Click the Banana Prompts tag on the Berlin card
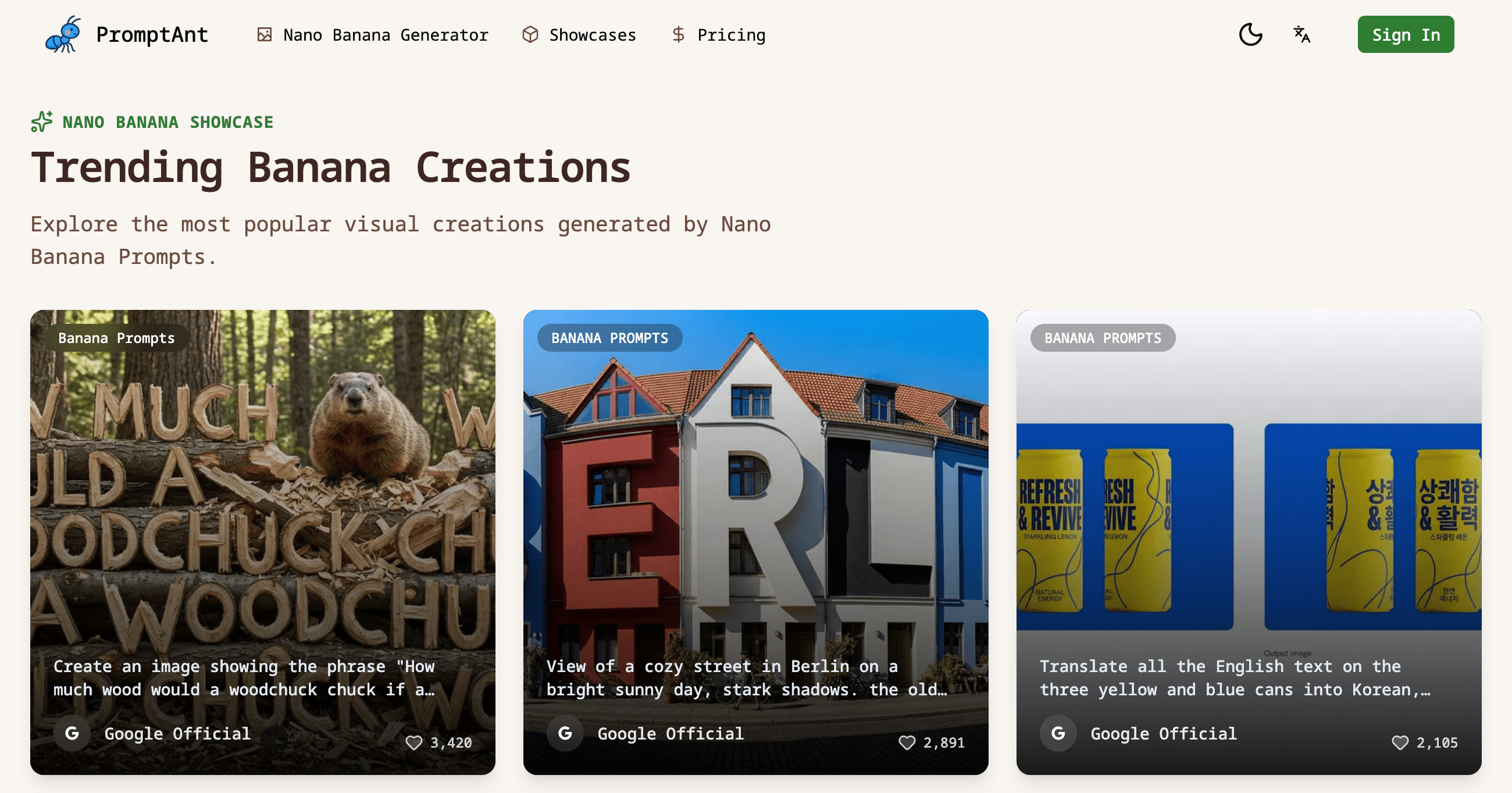Screen dimensions: 1512x793 tap(609, 338)
